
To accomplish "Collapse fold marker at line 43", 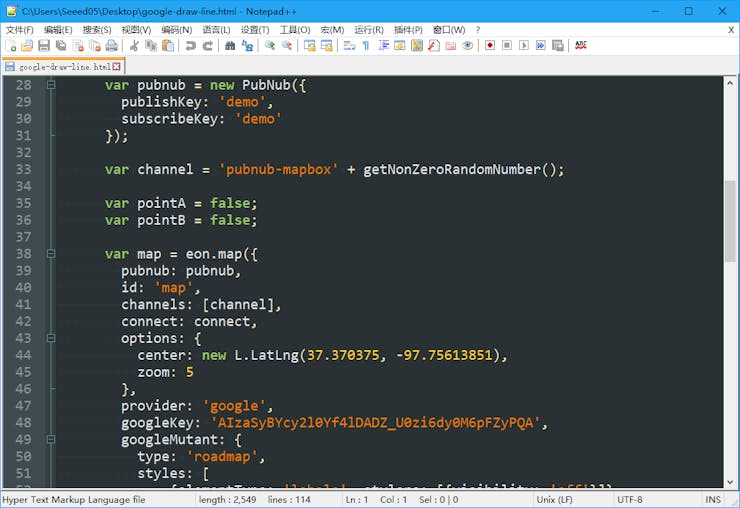I will pyautogui.click(x=51, y=338).
